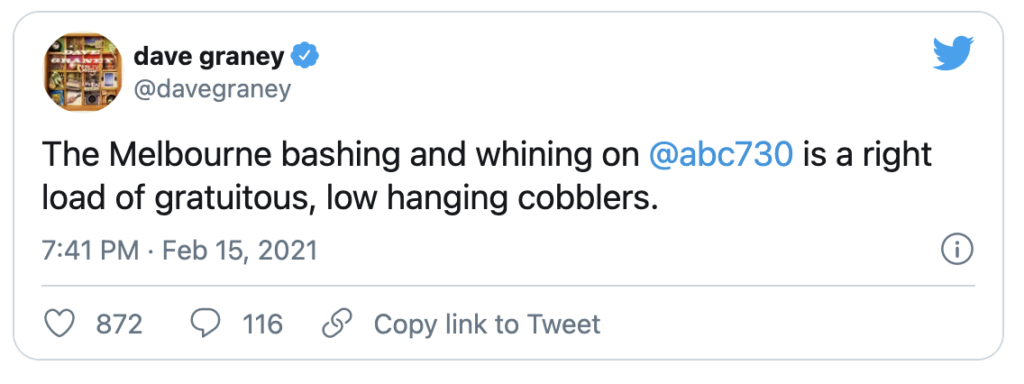Image resolution: width=1024 pixels, height=384 pixels.
Task: Click the blue verified badge
Action: pos(304,57)
